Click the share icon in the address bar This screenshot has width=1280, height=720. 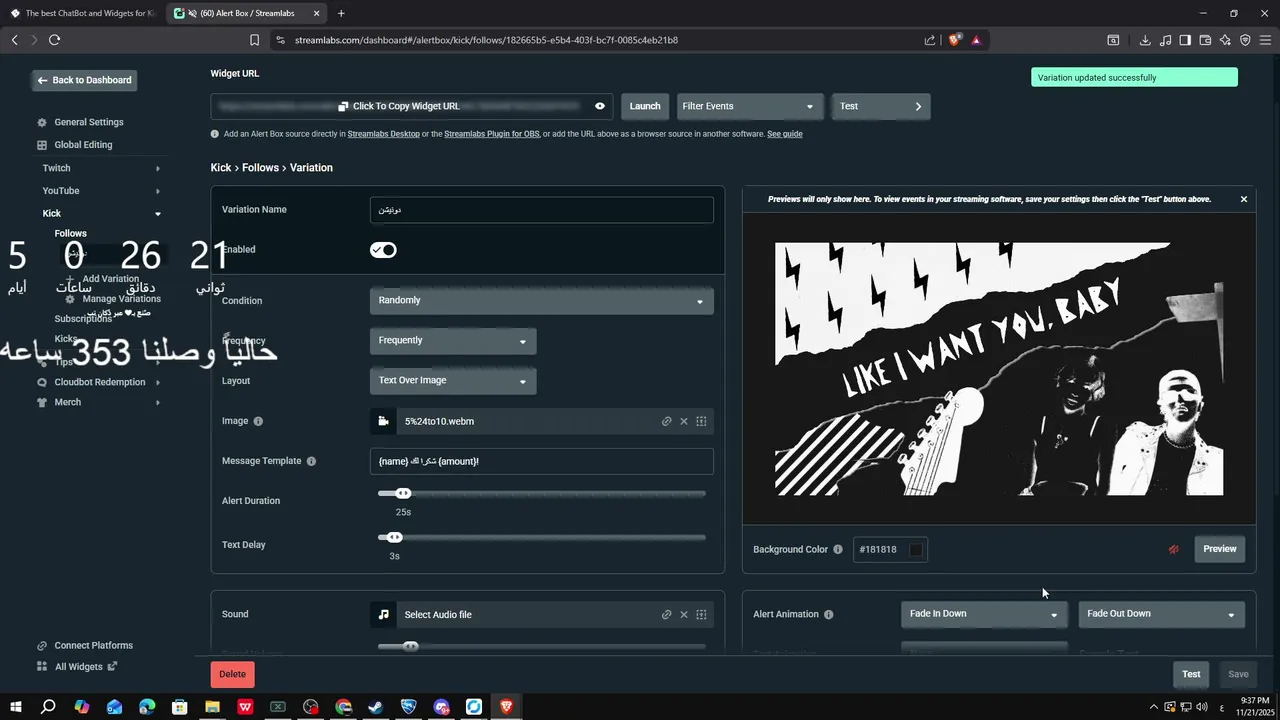pos(930,40)
